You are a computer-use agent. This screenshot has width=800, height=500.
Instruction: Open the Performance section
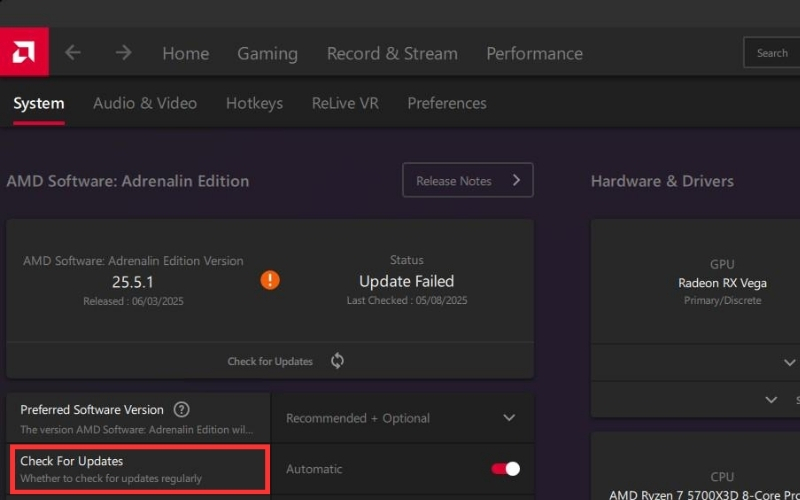click(534, 54)
